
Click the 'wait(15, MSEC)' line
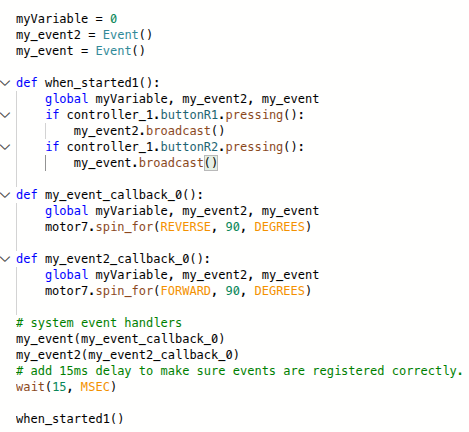(x=66, y=387)
